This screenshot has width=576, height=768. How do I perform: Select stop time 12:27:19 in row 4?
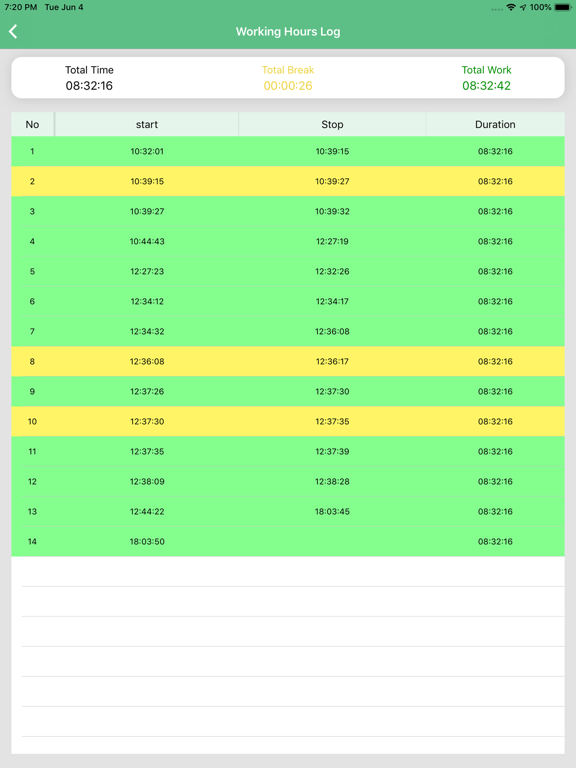[332, 241]
